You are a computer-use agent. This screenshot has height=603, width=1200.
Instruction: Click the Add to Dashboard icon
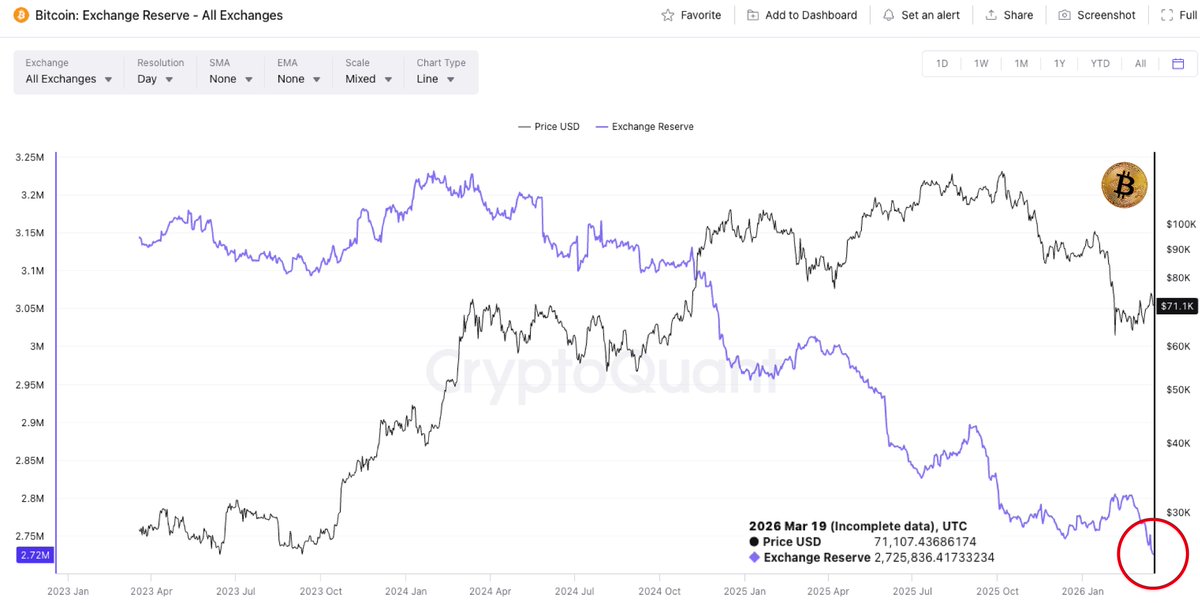tap(753, 15)
